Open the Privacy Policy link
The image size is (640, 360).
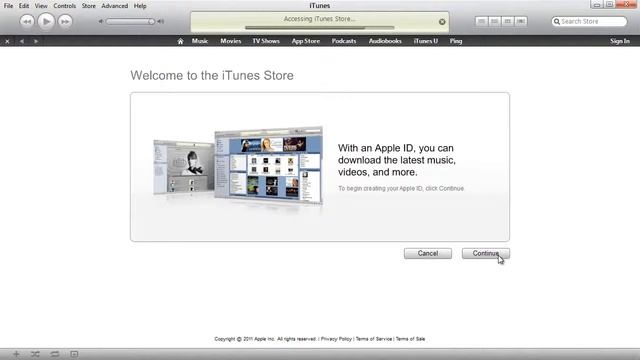click(336, 339)
